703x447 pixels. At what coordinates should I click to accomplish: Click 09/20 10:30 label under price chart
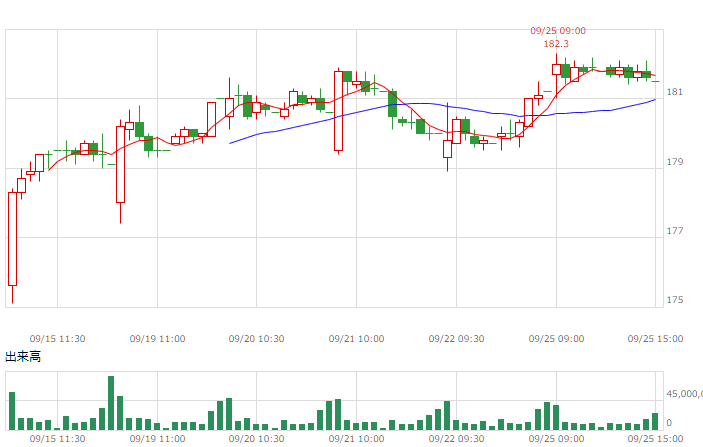point(256,339)
